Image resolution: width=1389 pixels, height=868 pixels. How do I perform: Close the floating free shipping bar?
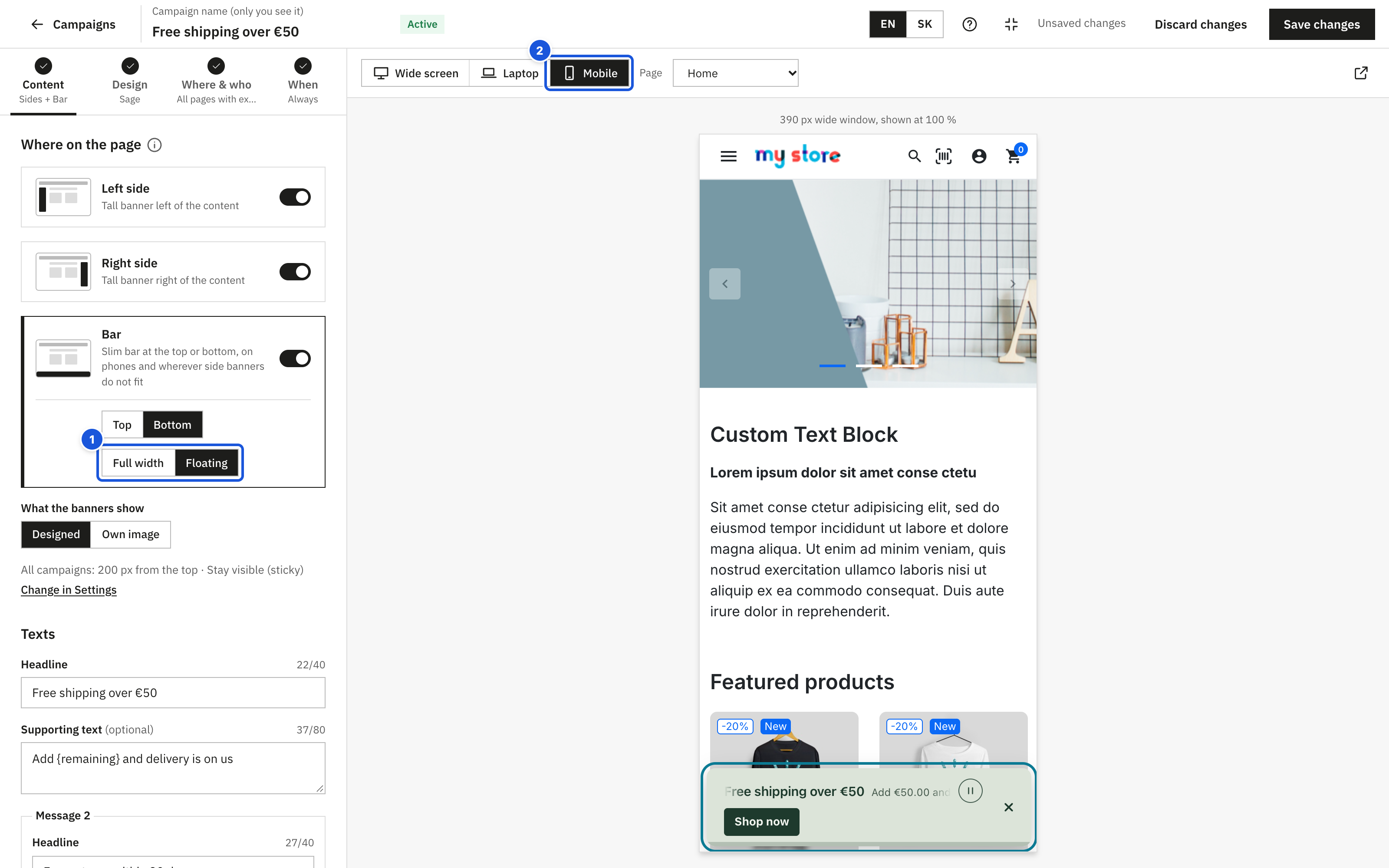[1008, 807]
